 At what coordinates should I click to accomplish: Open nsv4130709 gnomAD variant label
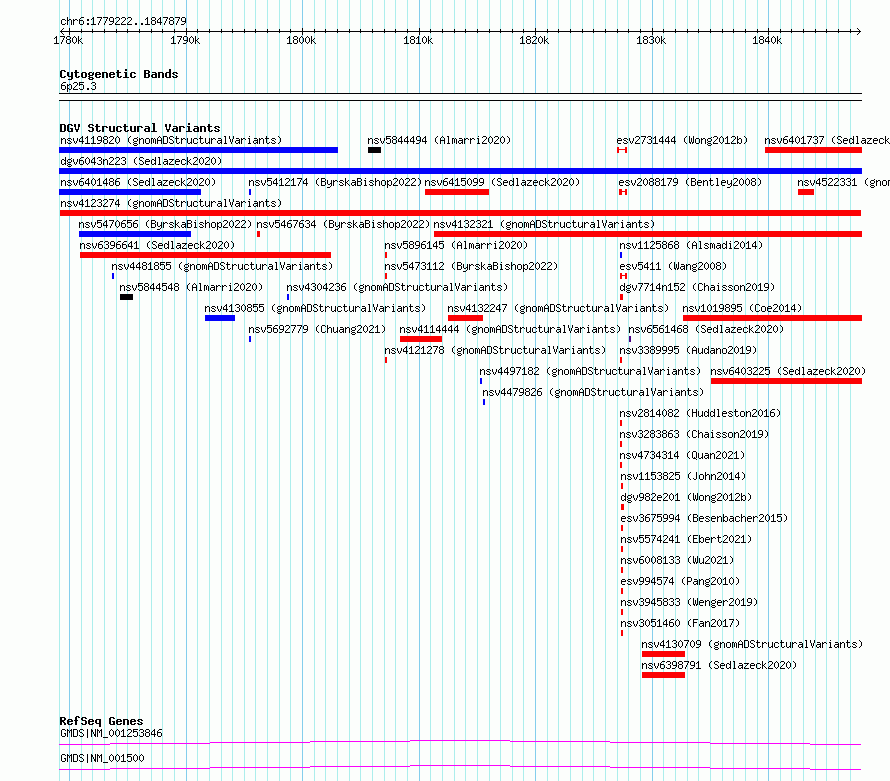[752, 644]
